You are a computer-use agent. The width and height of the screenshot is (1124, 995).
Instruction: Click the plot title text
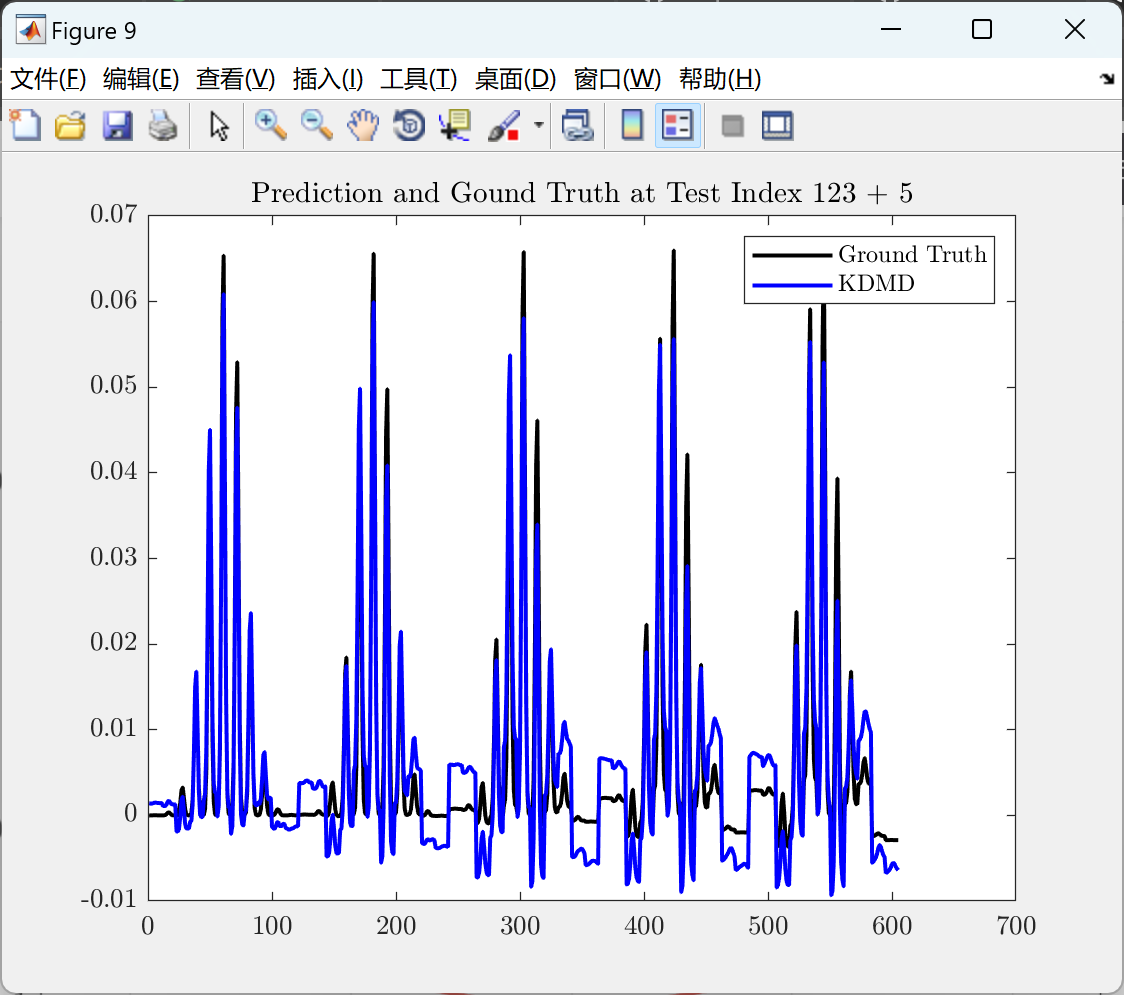581,193
